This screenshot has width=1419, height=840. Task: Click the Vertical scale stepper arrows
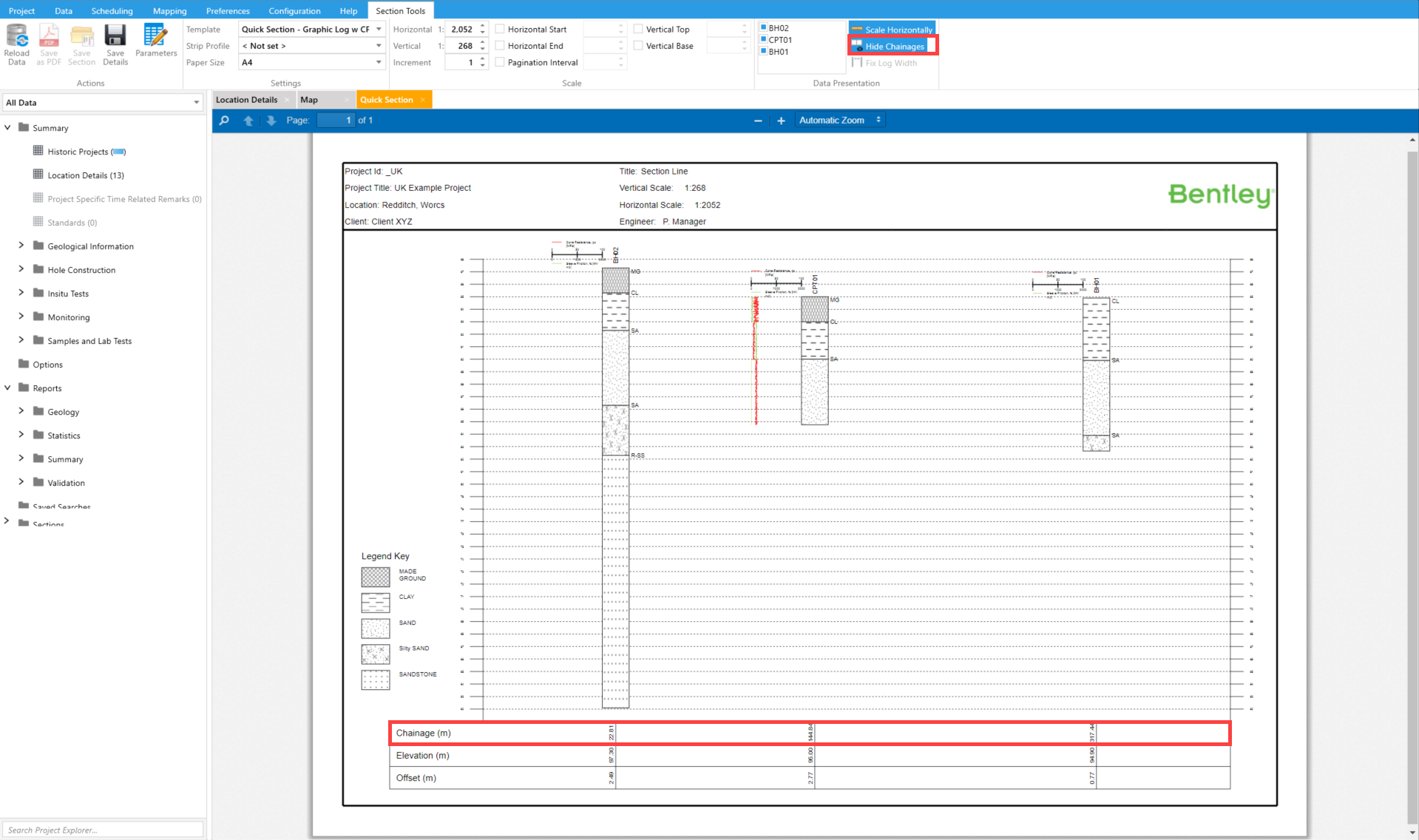click(482, 45)
